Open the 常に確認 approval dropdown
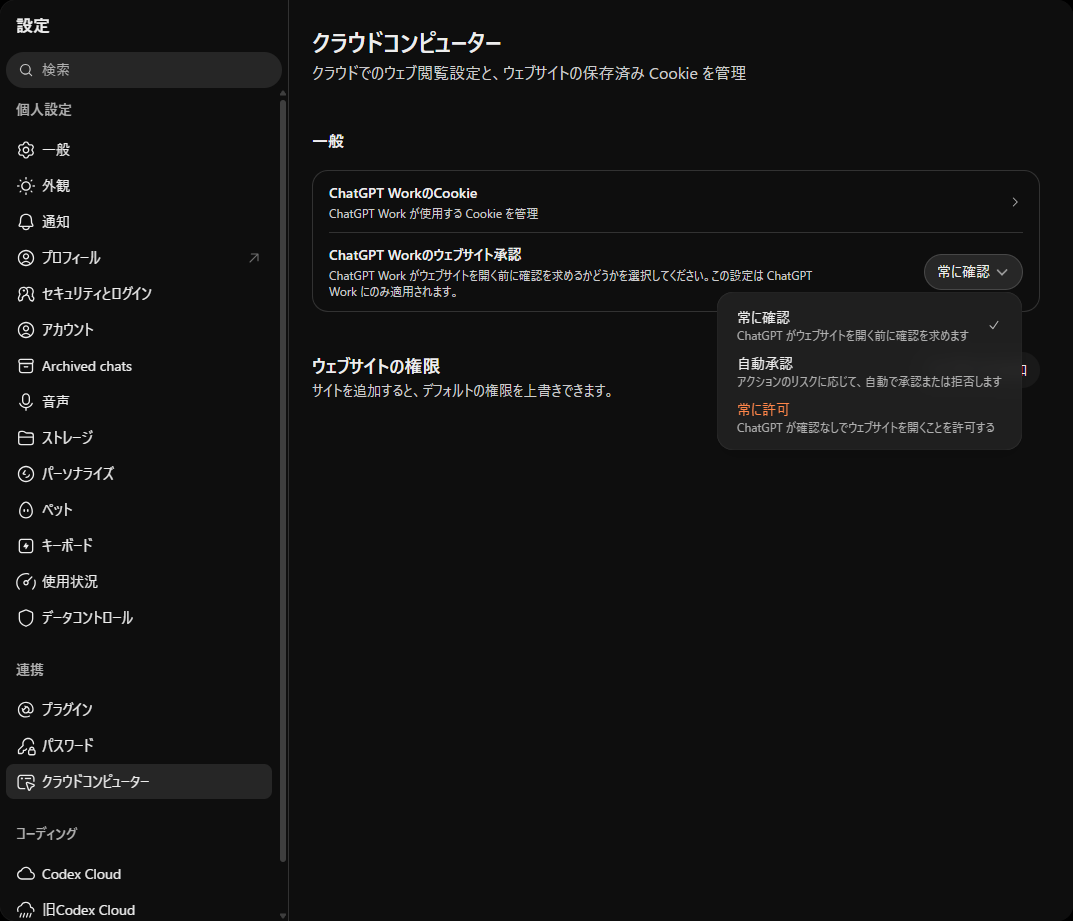 tap(973, 272)
